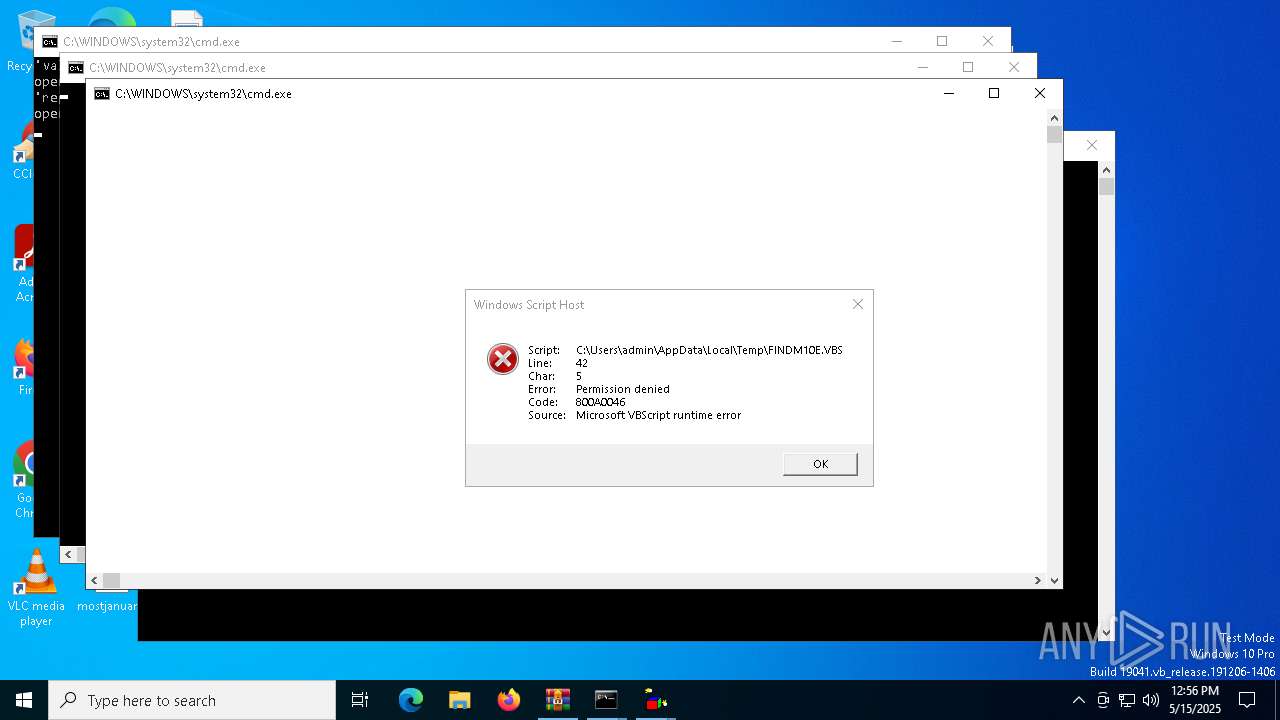Minimize the front cmd.exe window
1280x720 pixels.
[948, 93]
